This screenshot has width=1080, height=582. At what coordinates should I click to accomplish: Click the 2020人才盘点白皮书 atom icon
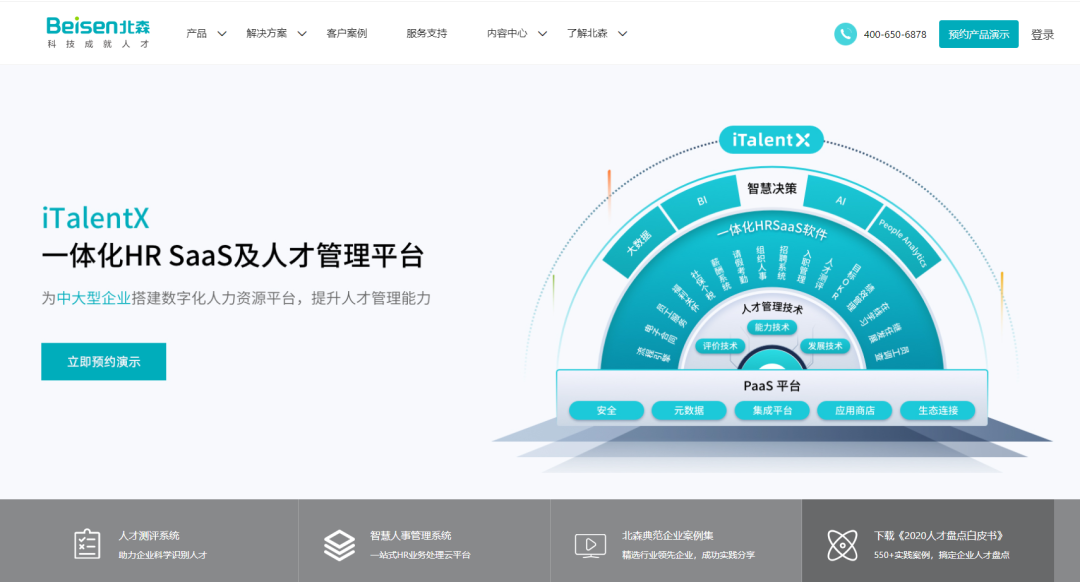click(842, 545)
